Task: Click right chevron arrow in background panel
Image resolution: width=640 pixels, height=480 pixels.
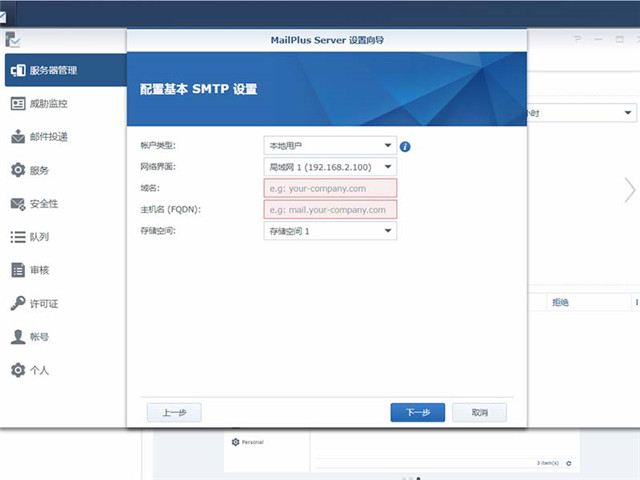Action: pos(630,190)
